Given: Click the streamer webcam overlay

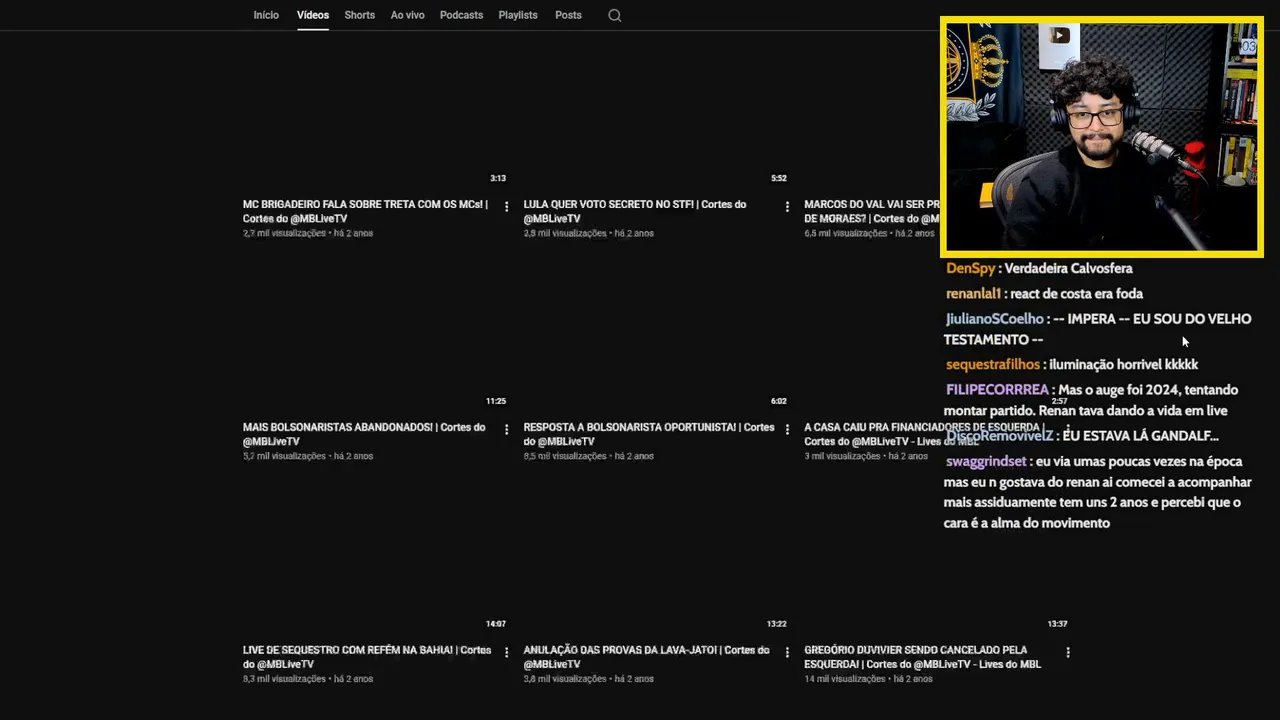Looking at the screenshot, I should tap(1102, 137).
